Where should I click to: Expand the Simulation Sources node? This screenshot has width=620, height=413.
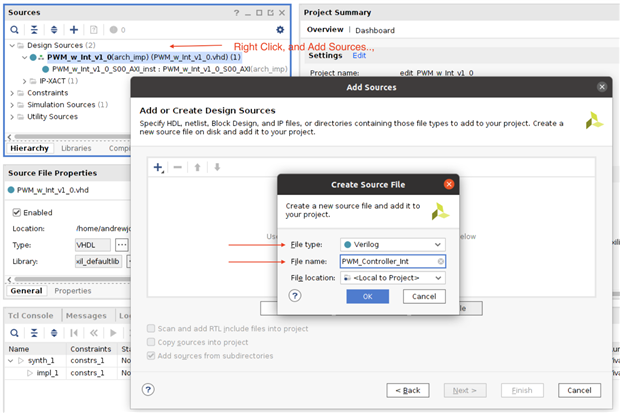click(12, 105)
